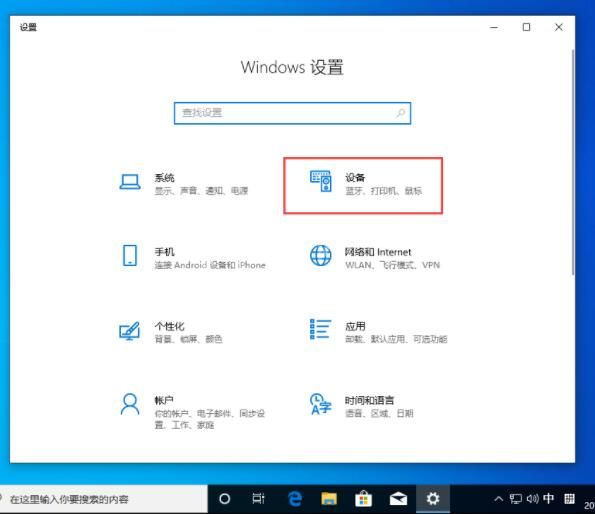Select the 个性化 category title
Screen dimensions: 595x514
[169, 326]
